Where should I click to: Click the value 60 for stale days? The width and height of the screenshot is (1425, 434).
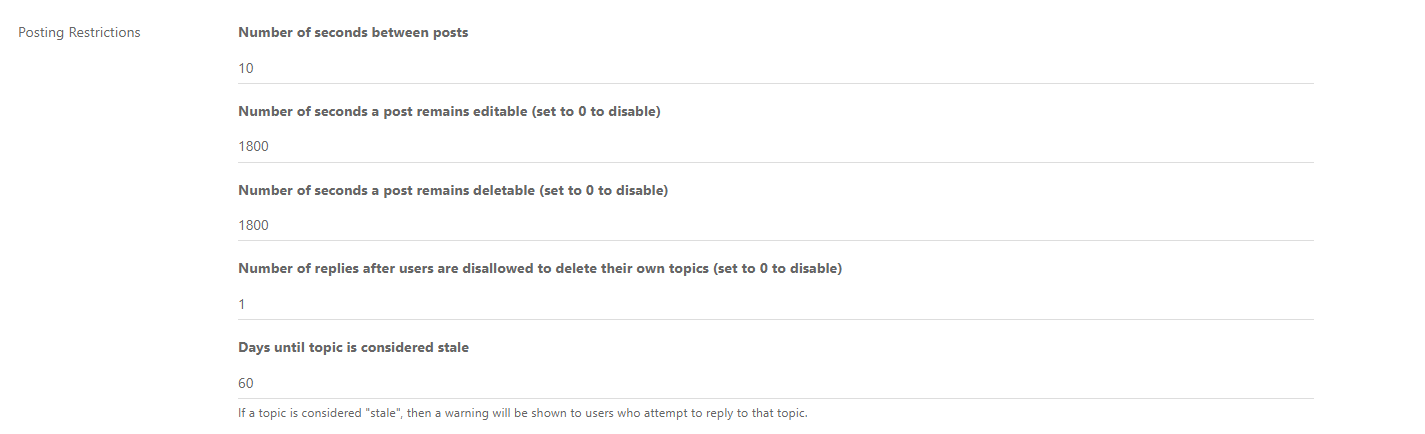(246, 383)
